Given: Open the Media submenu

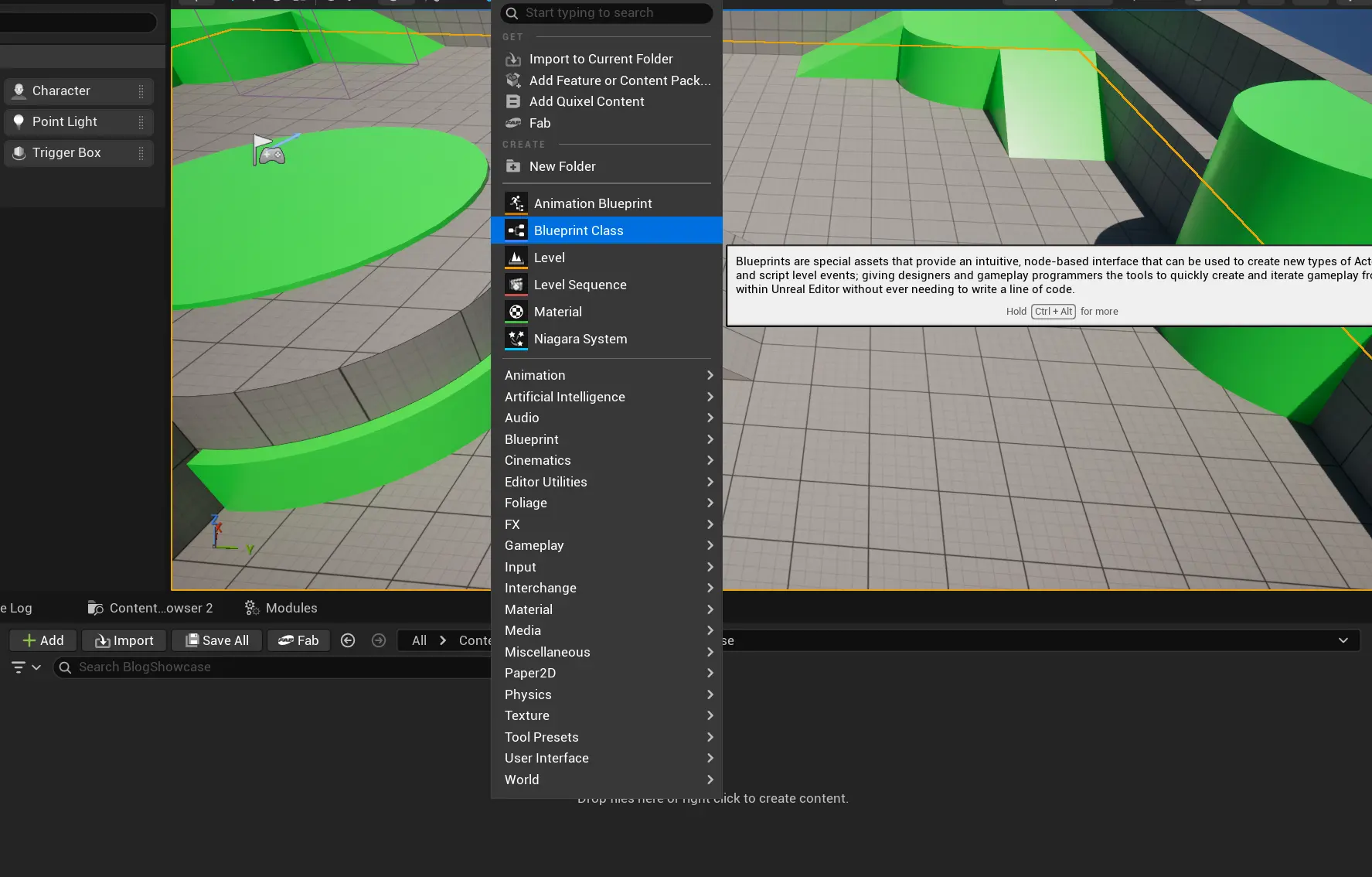Looking at the screenshot, I should [x=607, y=630].
